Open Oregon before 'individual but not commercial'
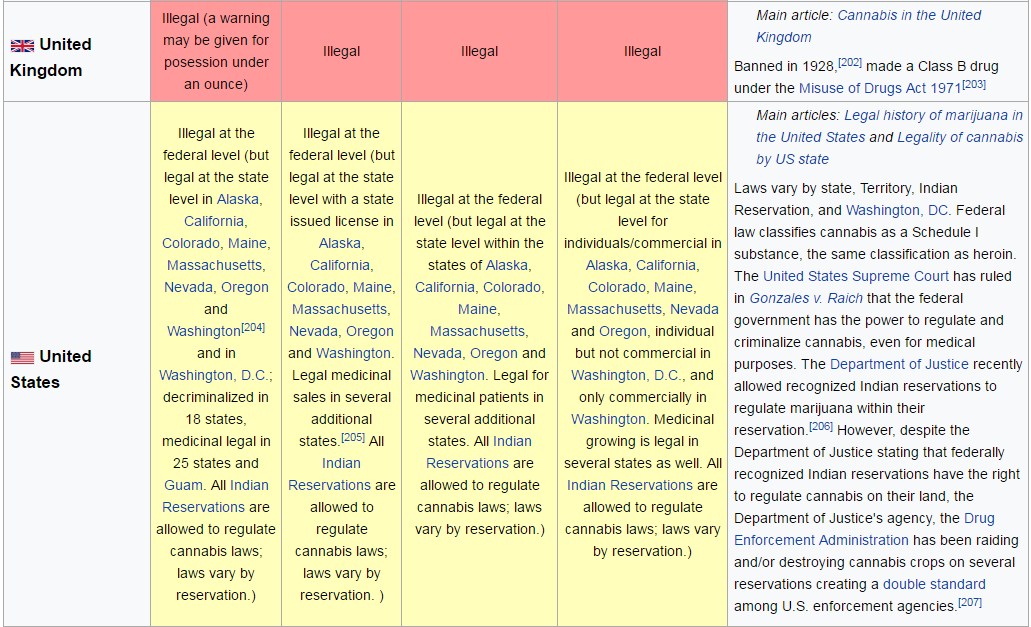Image resolution: width=1031 pixels, height=627 pixels. (x=623, y=331)
